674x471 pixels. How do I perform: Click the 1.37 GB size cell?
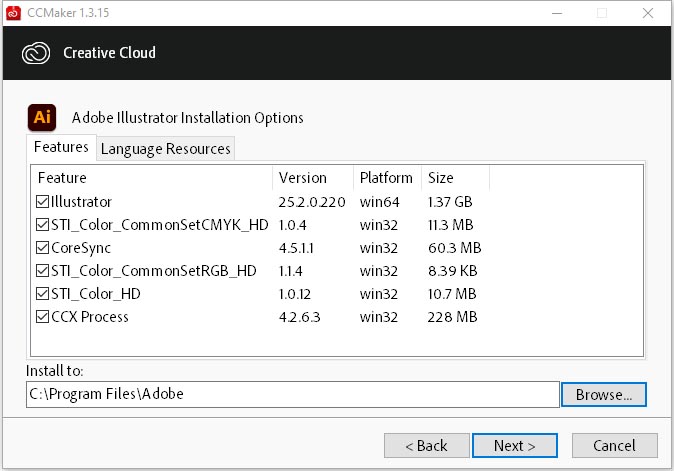(x=450, y=202)
